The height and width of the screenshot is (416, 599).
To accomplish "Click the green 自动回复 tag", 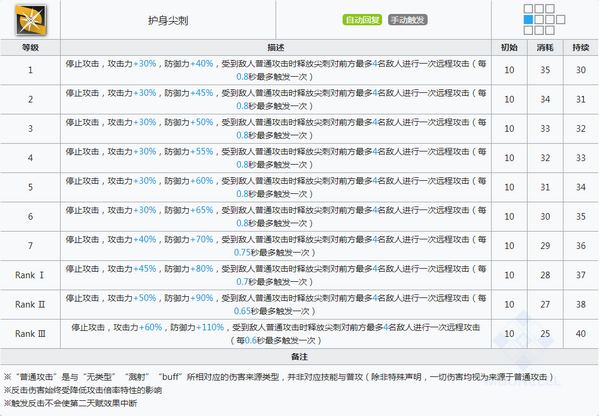I will (x=362, y=20).
